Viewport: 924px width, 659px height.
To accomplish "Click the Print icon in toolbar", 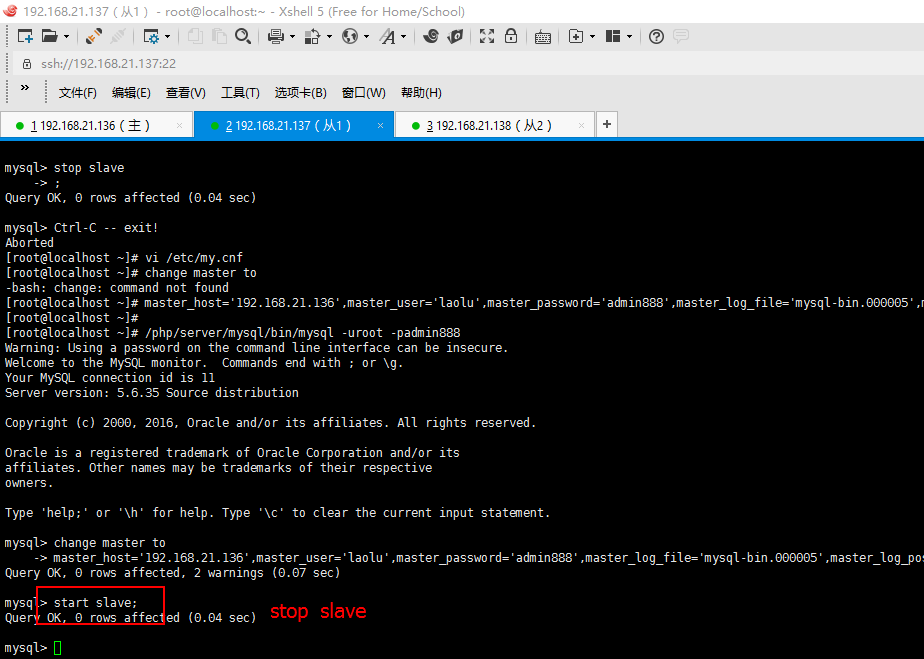I will pyautogui.click(x=275, y=37).
